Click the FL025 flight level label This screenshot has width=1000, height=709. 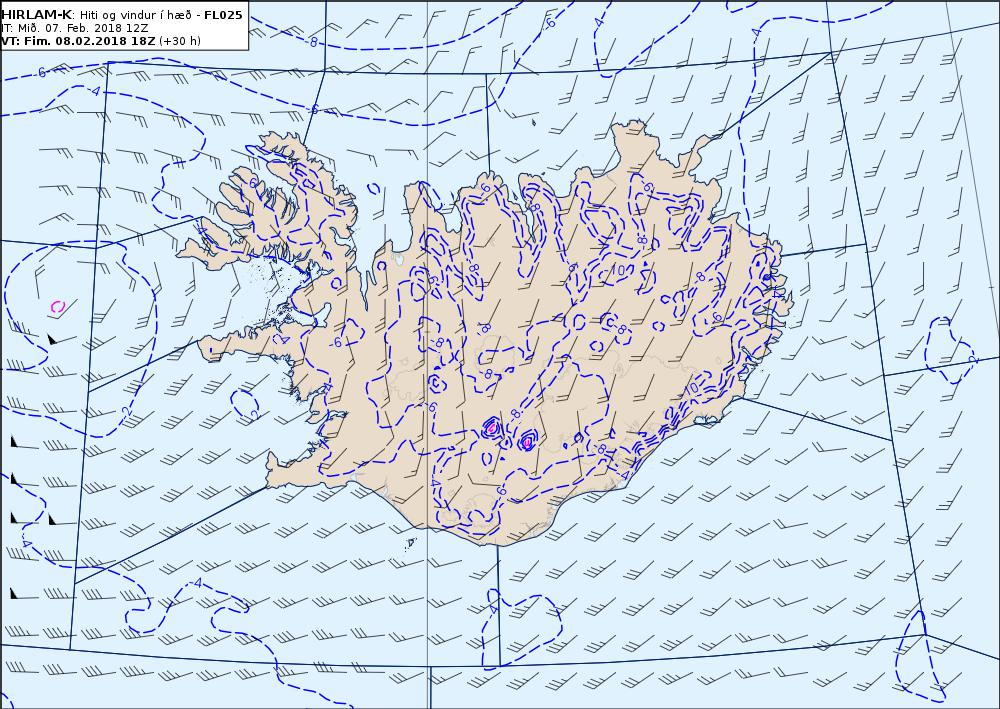pyautogui.click(x=223, y=15)
